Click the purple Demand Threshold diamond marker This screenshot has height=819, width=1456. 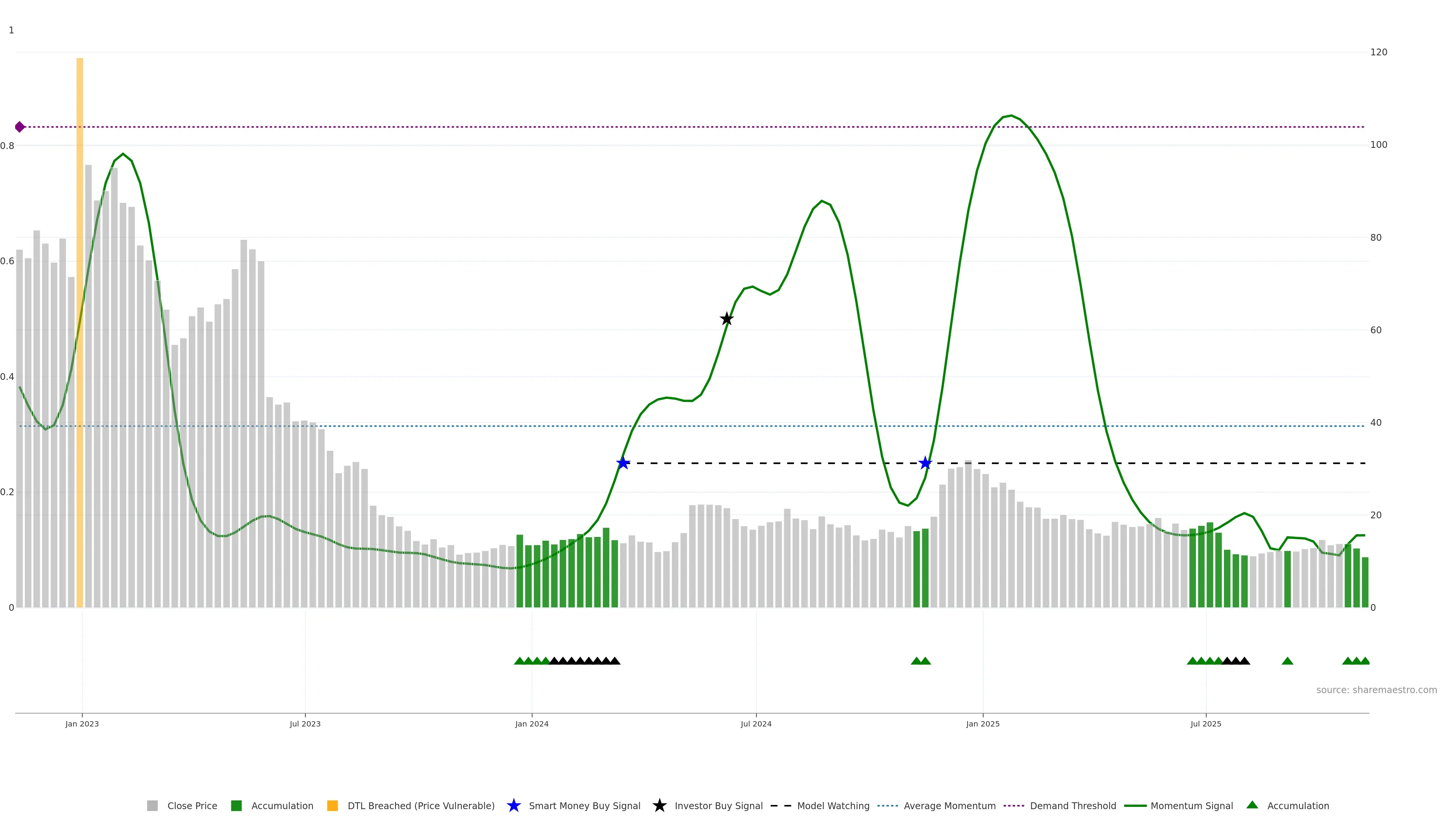coord(20,127)
